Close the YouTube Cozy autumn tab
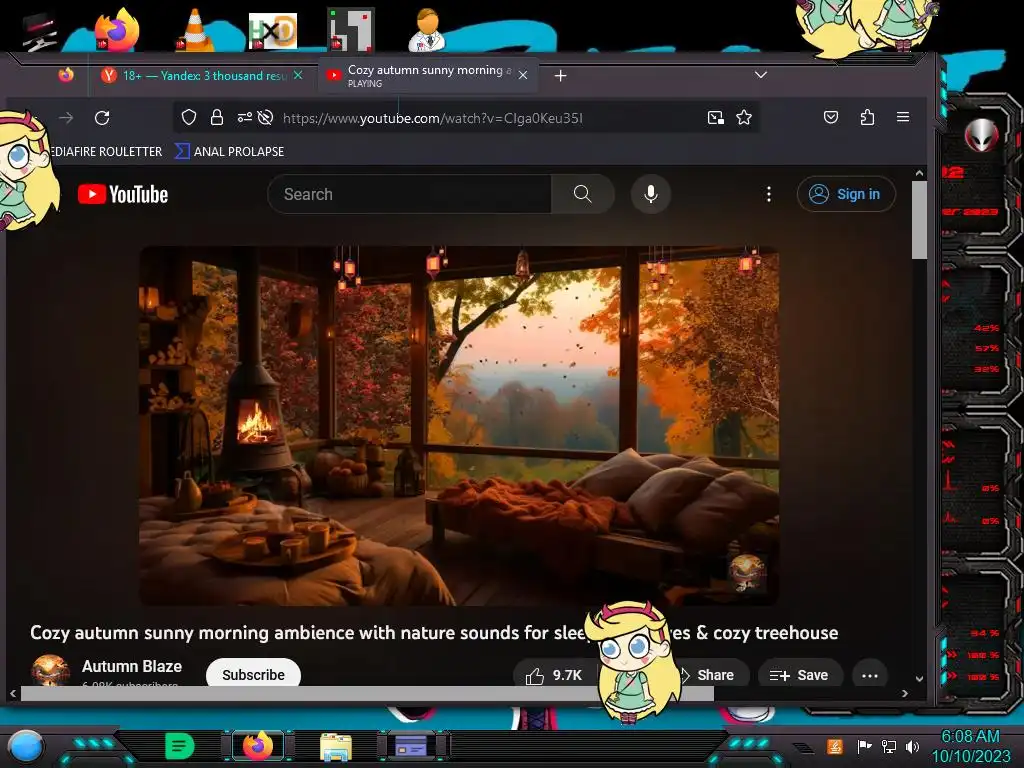 pyautogui.click(x=523, y=76)
